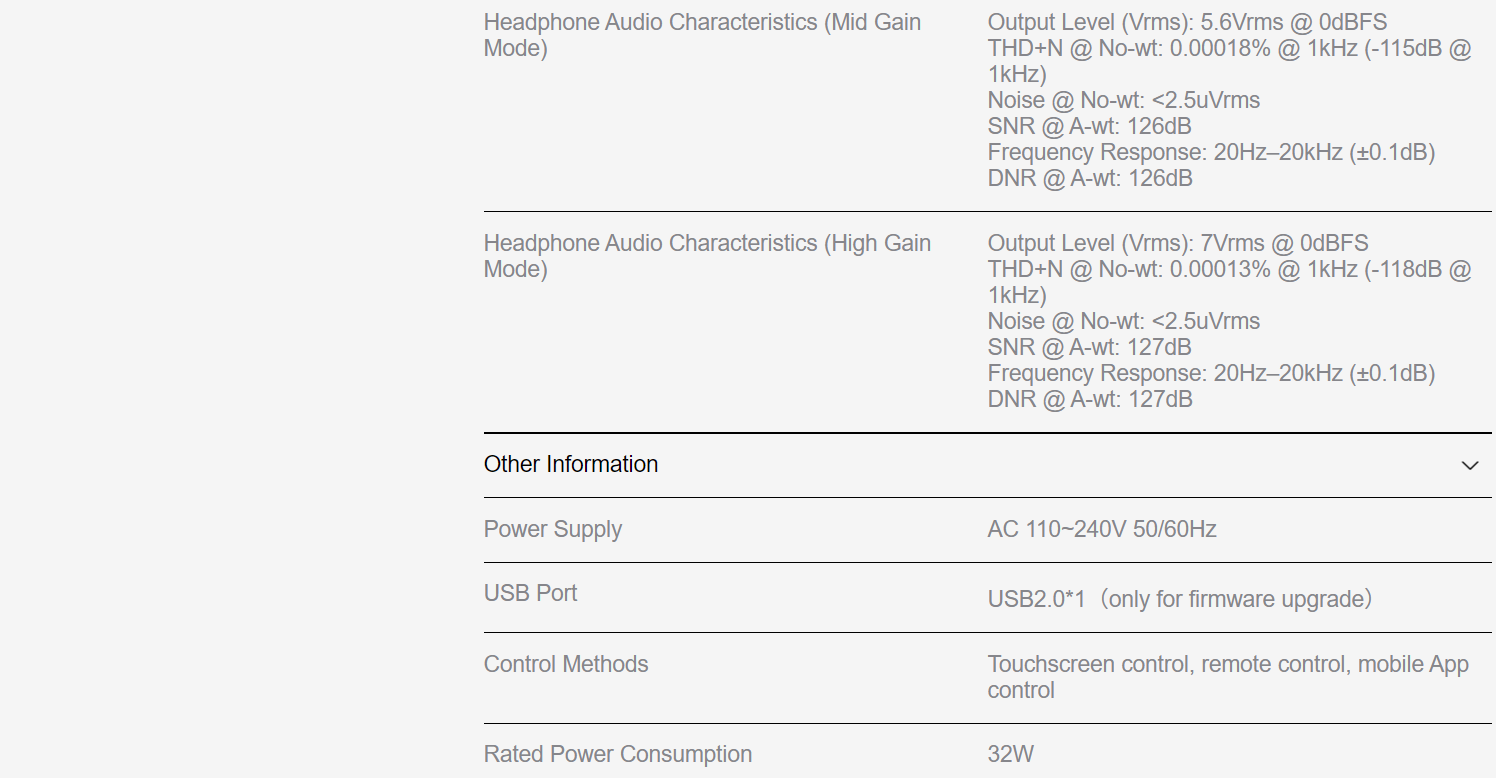The height and width of the screenshot is (778, 1496).
Task: Click the USB2.0 firmware upgrade text
Action: (1180, 599)
